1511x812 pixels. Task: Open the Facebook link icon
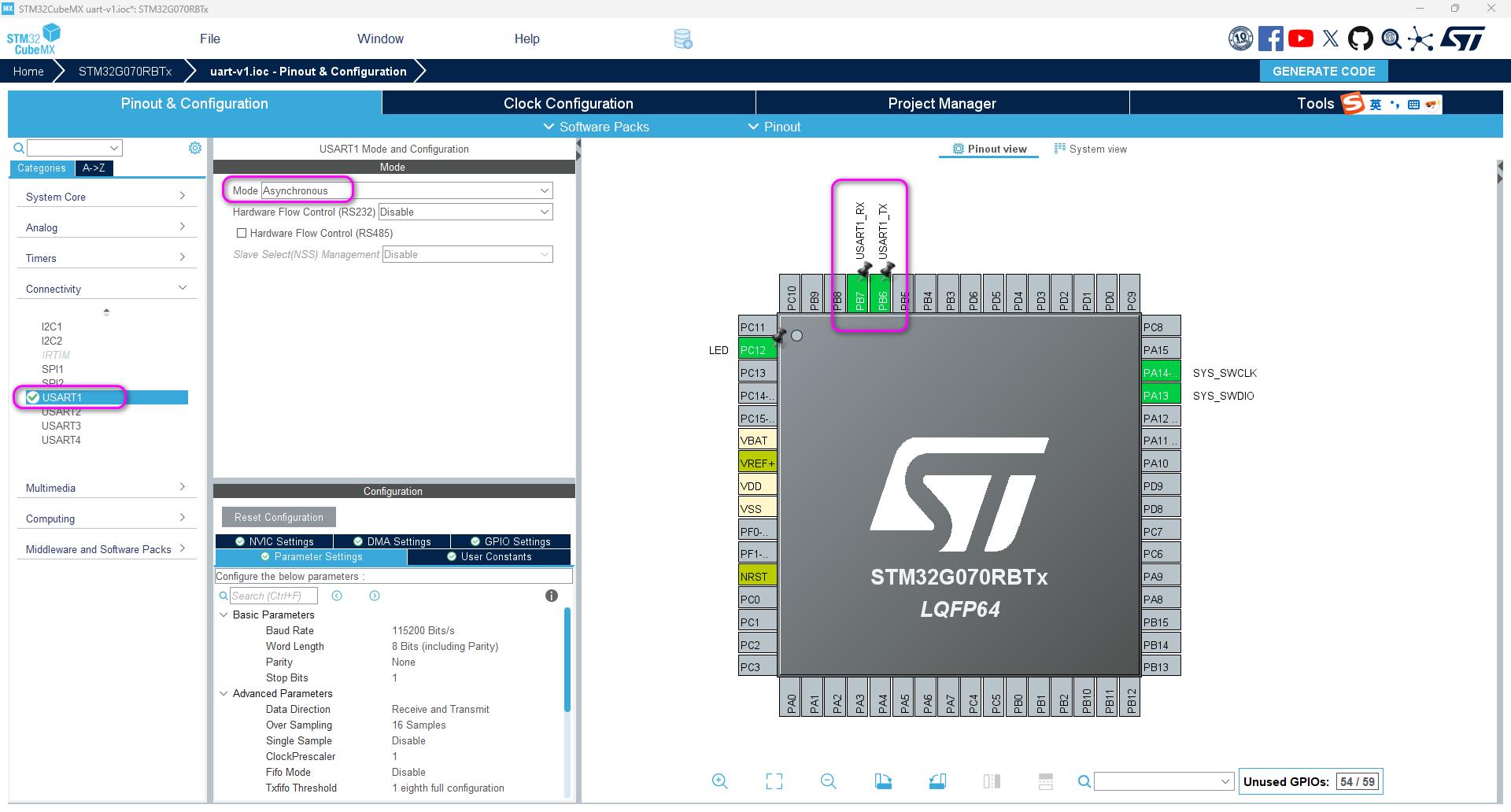[x=1270, y=39]
